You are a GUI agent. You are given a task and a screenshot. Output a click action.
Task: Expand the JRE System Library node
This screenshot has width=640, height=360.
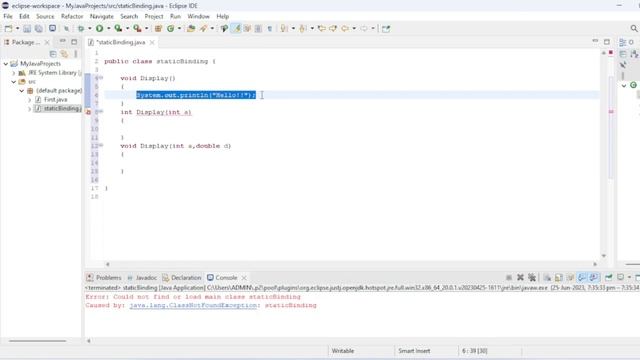(x=14, y=73)
